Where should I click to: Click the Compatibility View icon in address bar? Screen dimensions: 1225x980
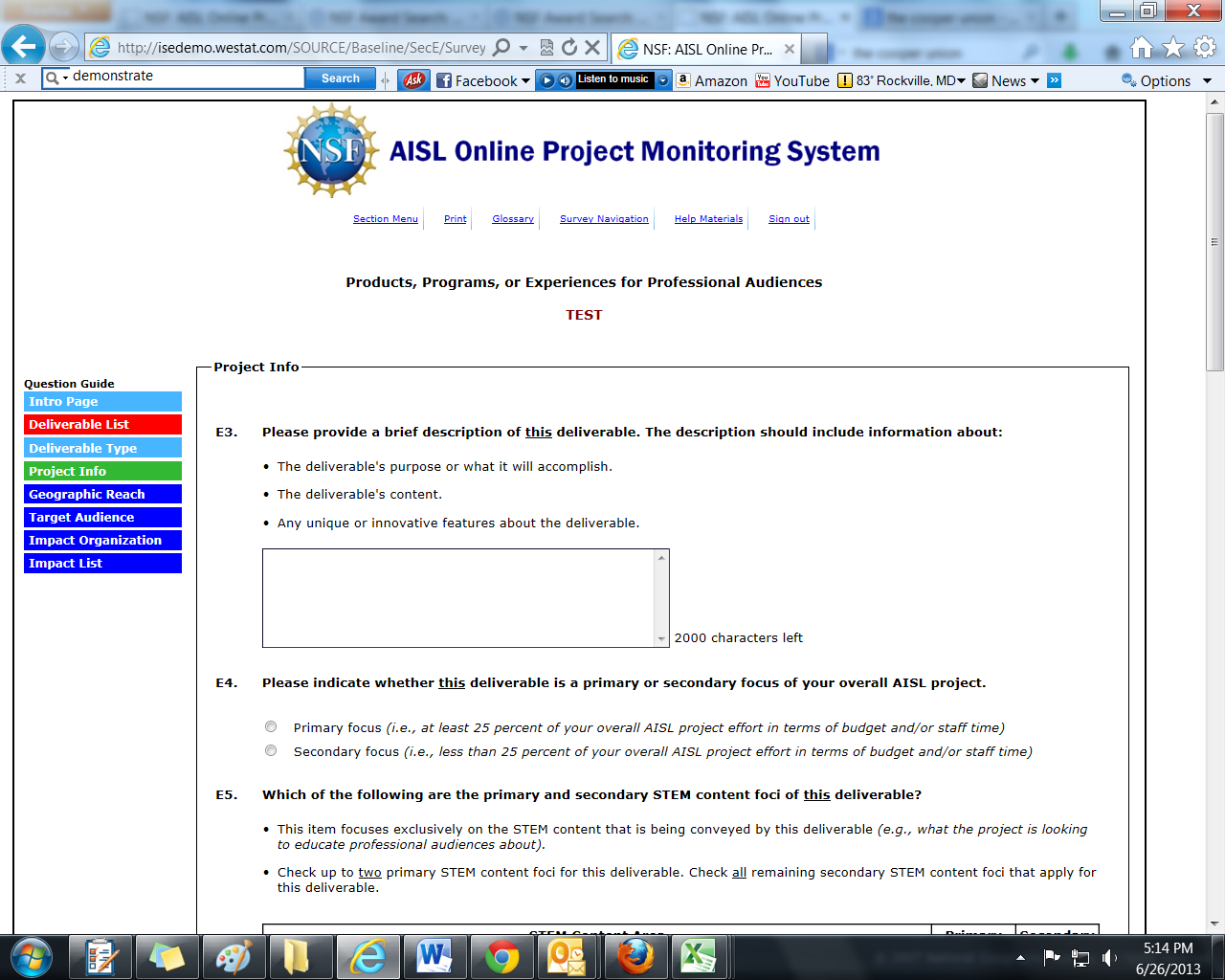click(x=546, y=48)
